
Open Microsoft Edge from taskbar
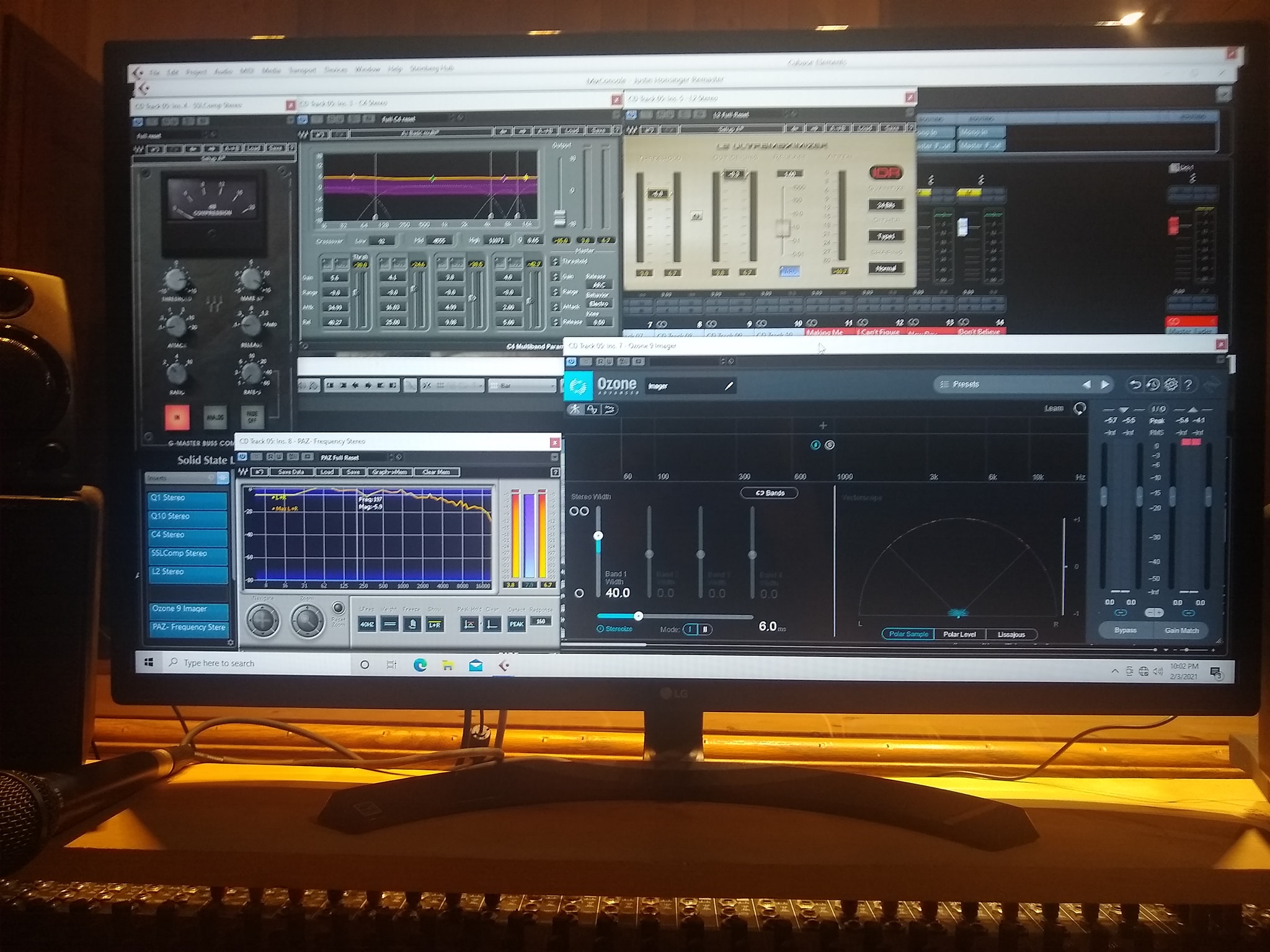(420, 665)
